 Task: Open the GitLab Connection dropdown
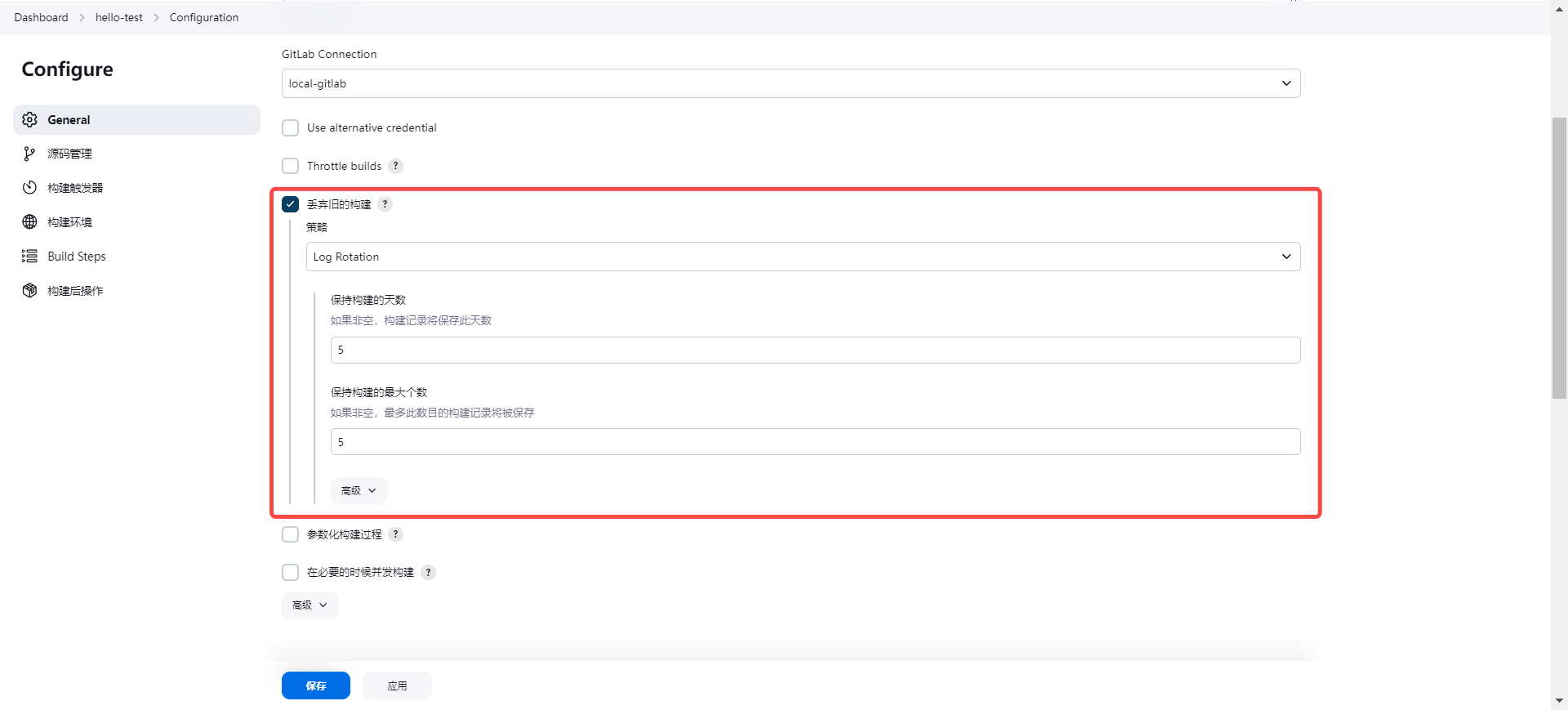pyautogui.click(x=790, y=83)
